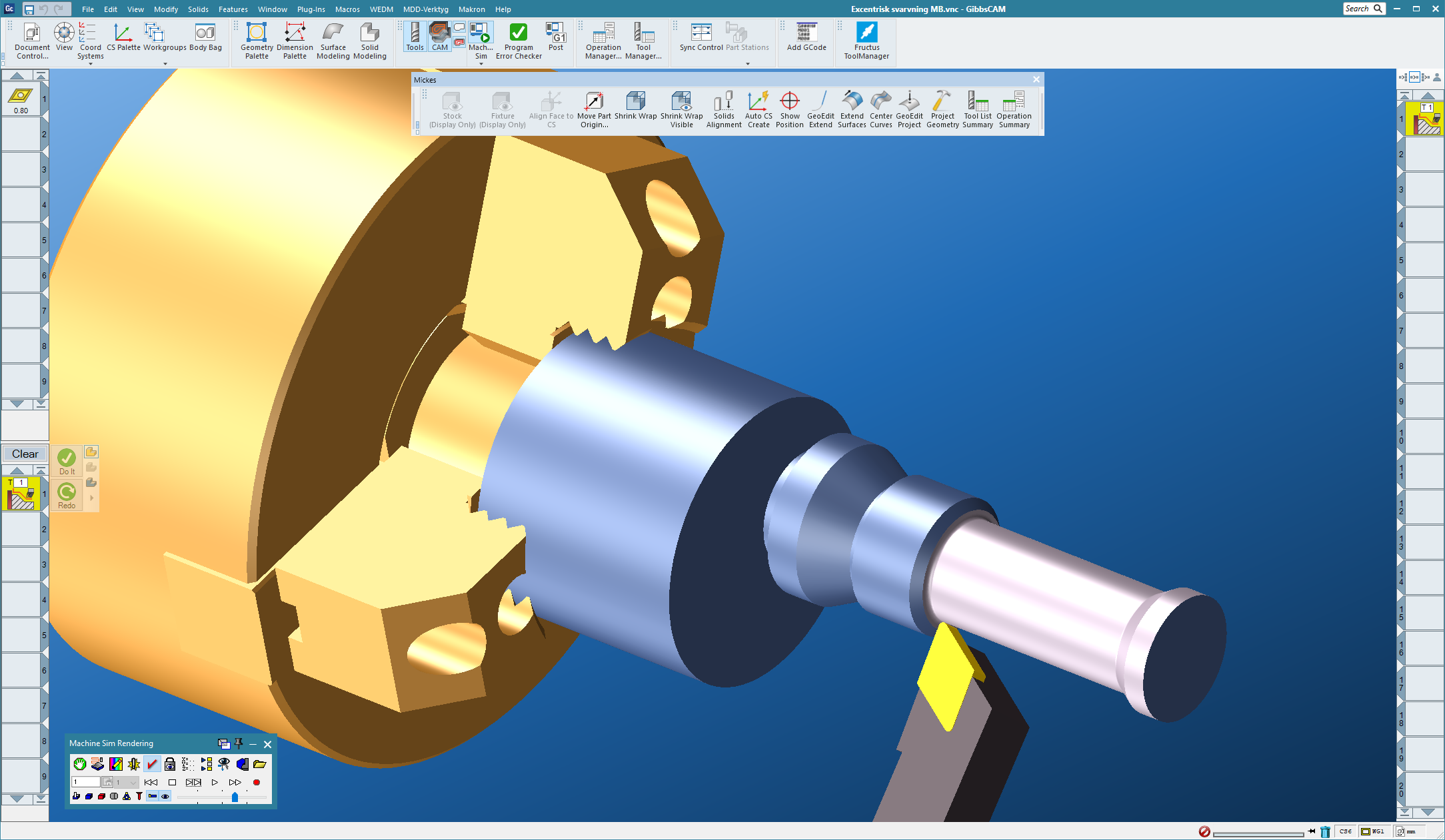Click the operation number field in sim panel
Viewport: 1445px width, 840px height.
tap(86, 782)
